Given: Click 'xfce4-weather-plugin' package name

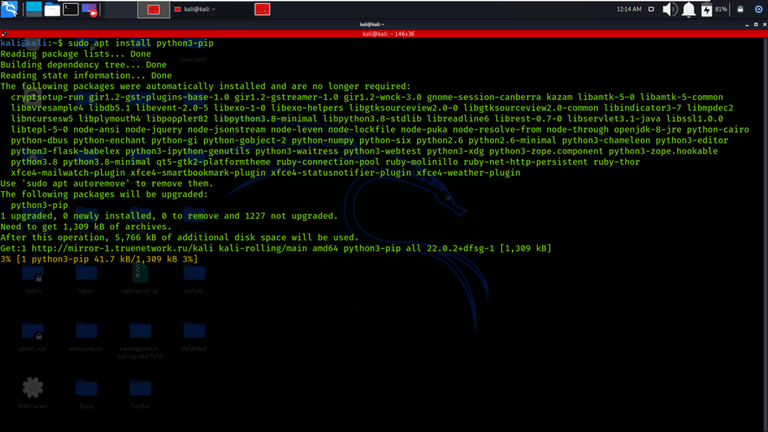Looking at the screenshot, I should point(468,172).
